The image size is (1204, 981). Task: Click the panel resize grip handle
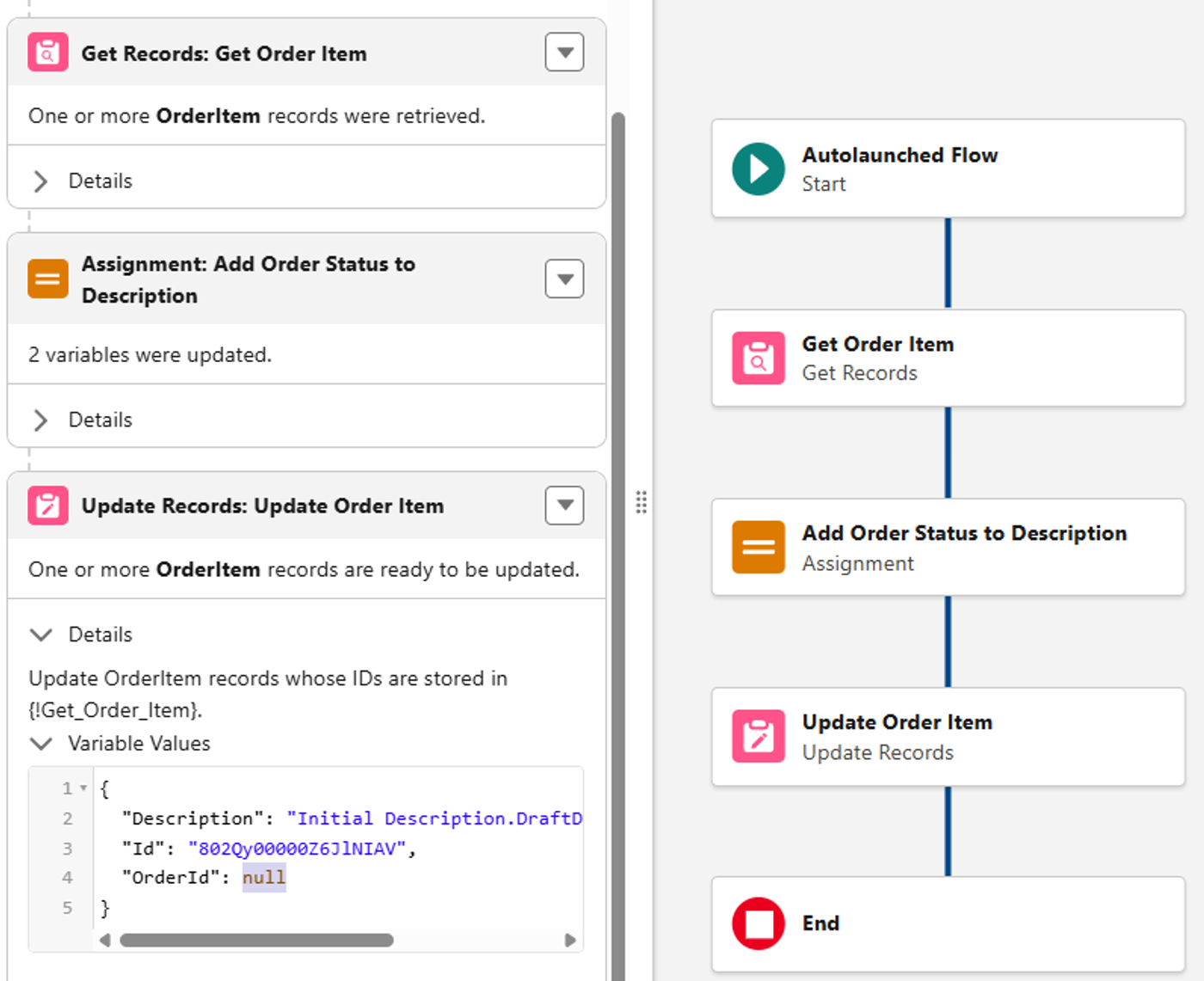pos(641,502)
